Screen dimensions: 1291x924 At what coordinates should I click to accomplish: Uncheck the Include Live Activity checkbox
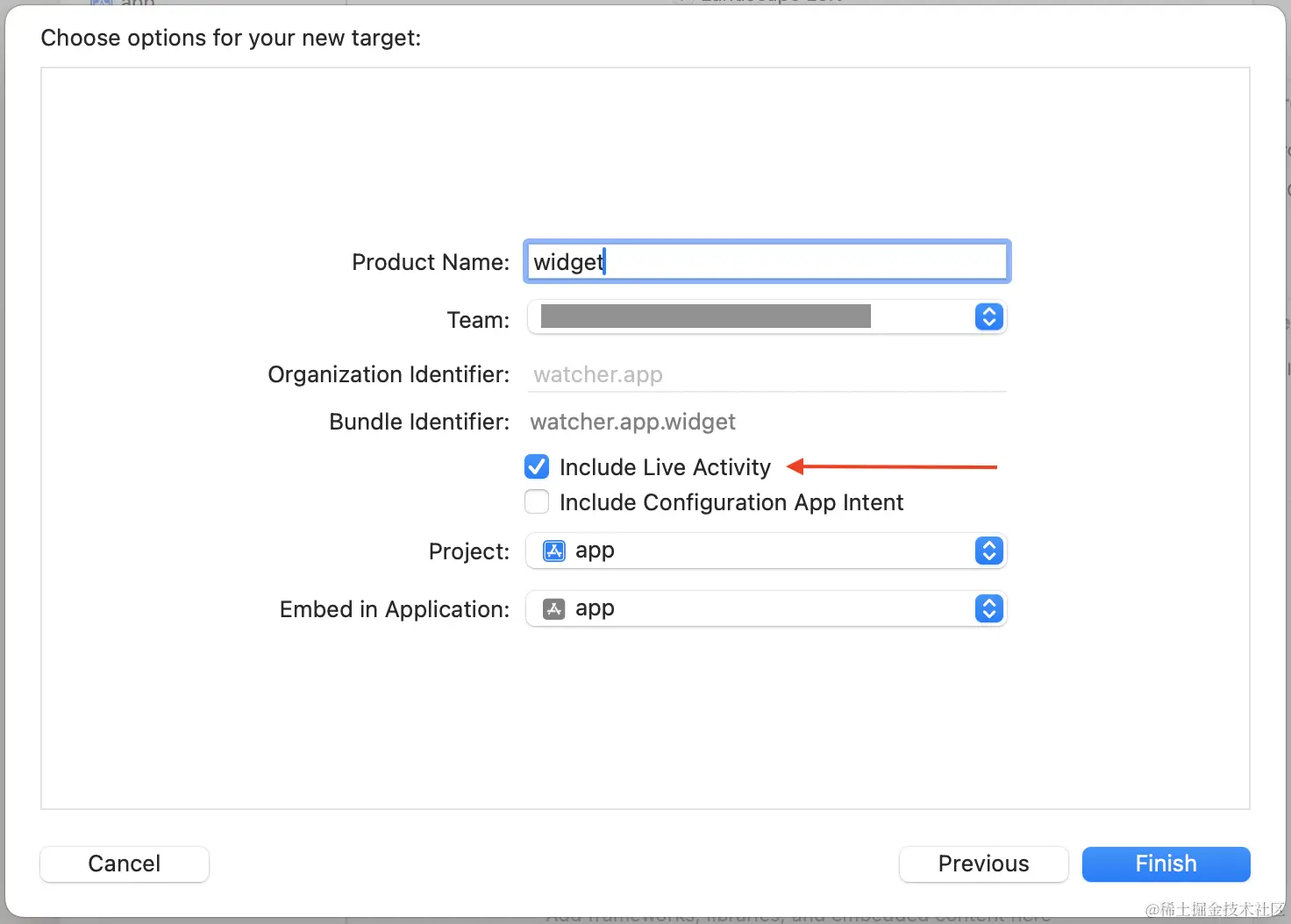[537, 467]
